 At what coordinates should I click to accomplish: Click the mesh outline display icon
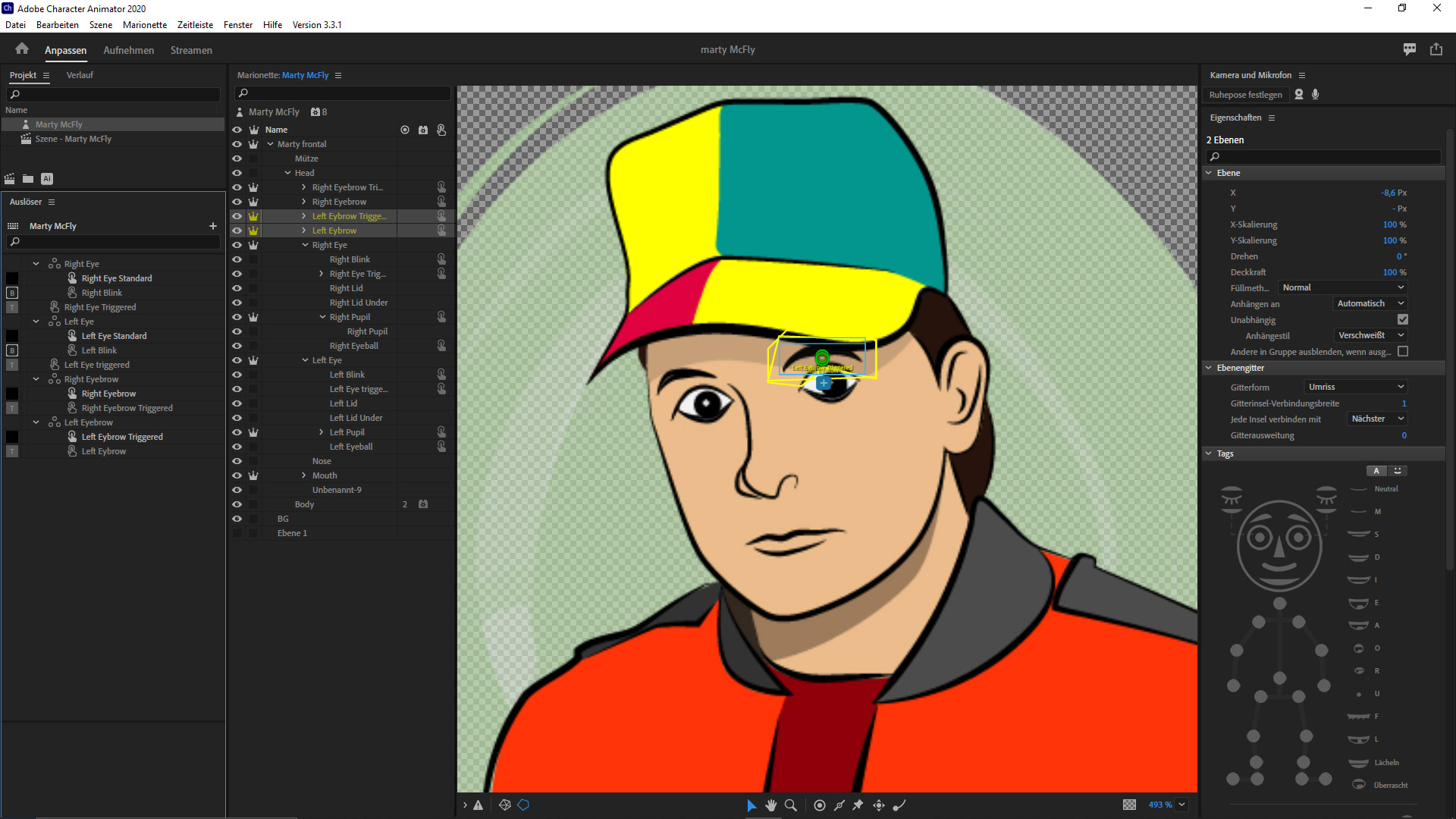coord(523,805)
